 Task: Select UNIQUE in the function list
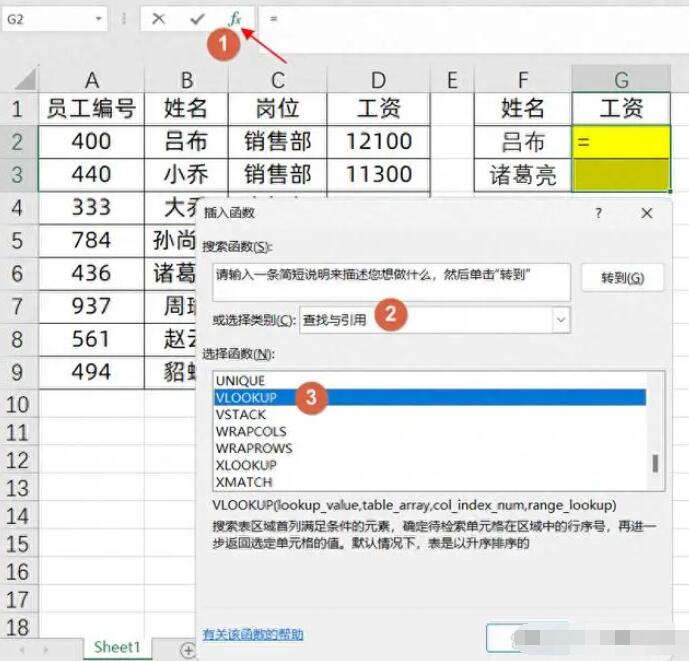click(x=240, y=381)
